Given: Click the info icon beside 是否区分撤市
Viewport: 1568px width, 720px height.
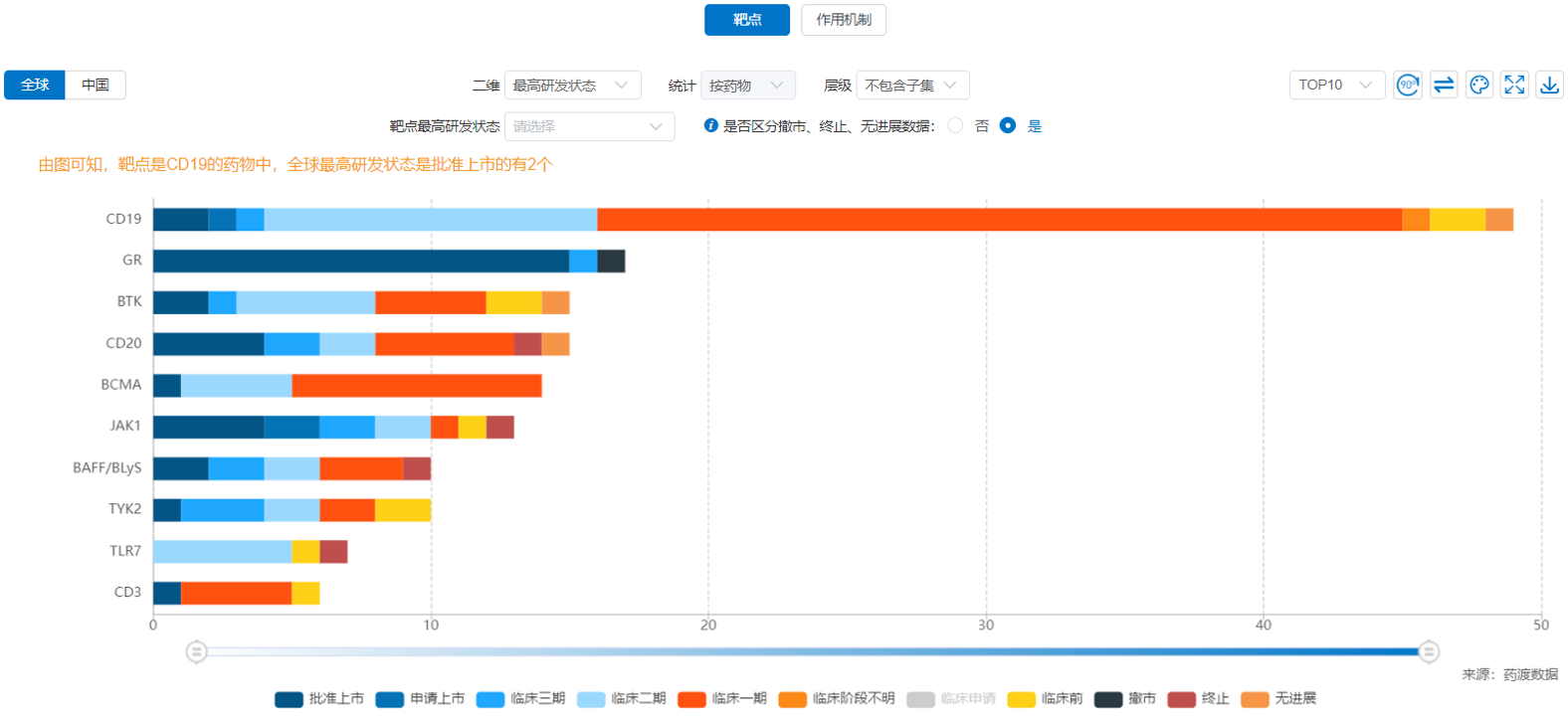Looking at the screenshot, I should [x=710, y=125].
